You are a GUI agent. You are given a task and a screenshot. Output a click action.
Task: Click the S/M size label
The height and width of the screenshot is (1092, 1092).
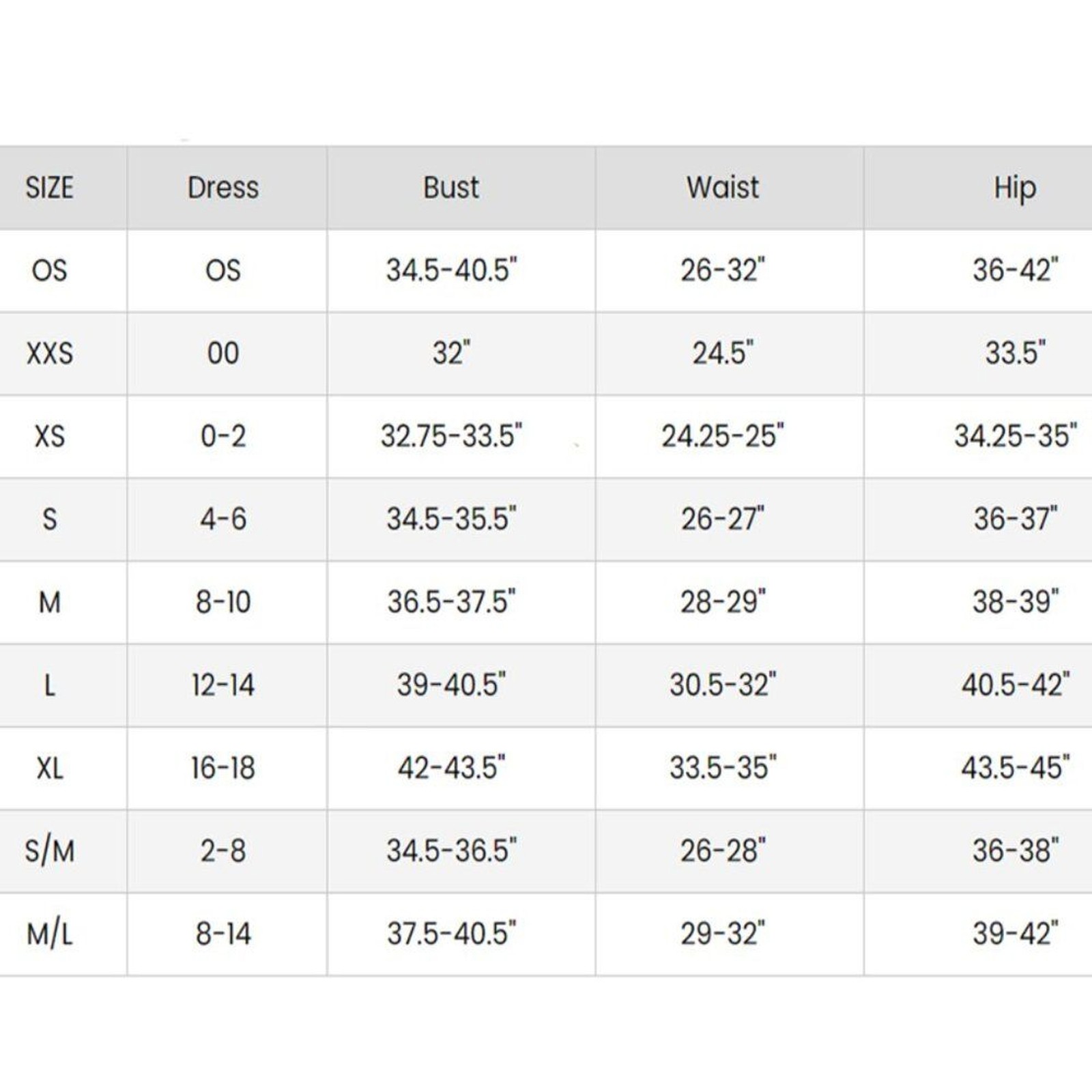coord(49,851)
